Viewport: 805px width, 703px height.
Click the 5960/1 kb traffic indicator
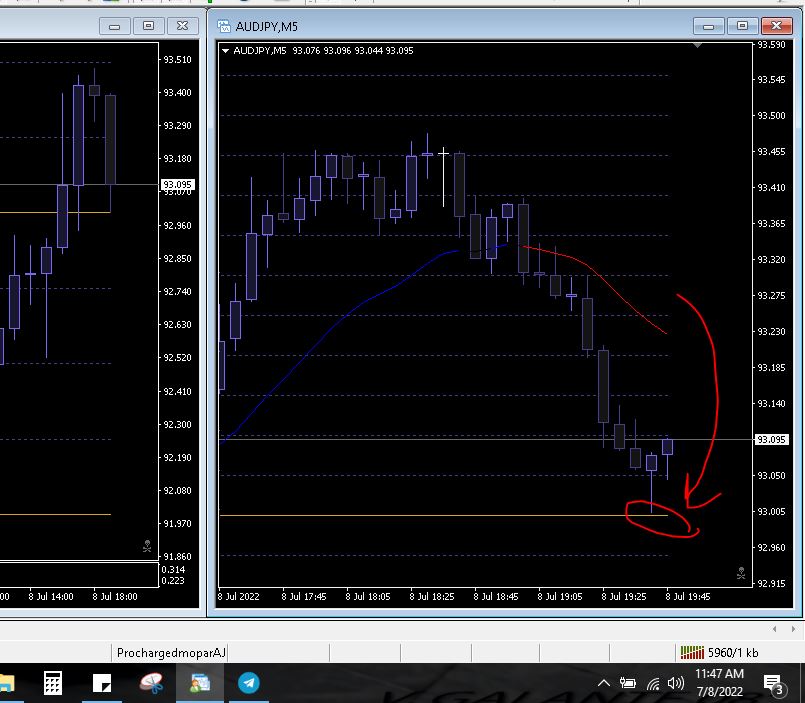[733, 653]
